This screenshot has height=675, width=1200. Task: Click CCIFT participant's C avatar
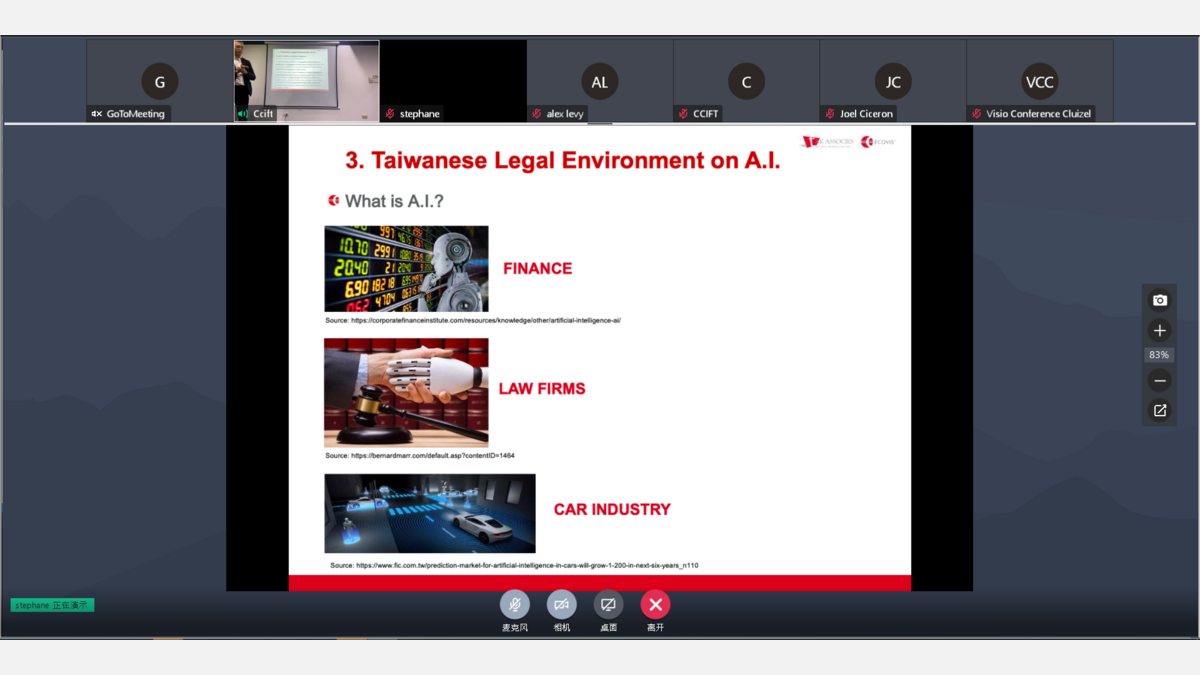(746, 81)
